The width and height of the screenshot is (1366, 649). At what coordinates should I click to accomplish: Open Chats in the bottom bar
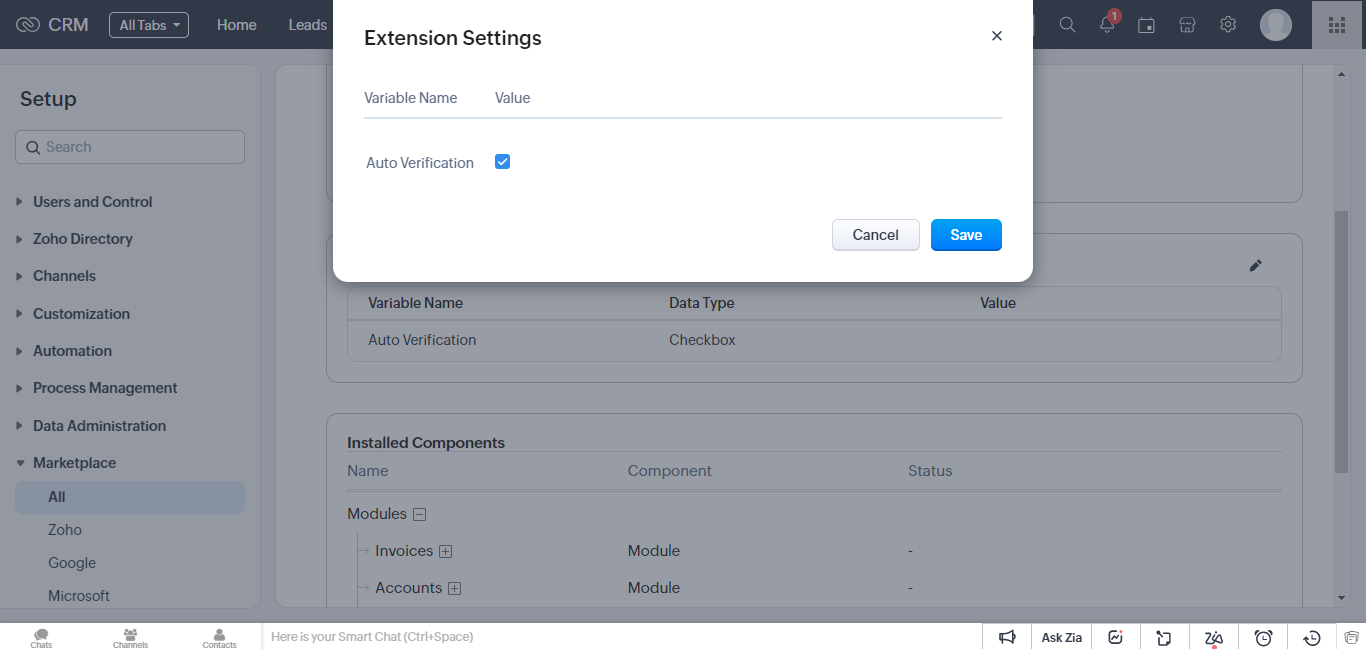coord(41,638)
